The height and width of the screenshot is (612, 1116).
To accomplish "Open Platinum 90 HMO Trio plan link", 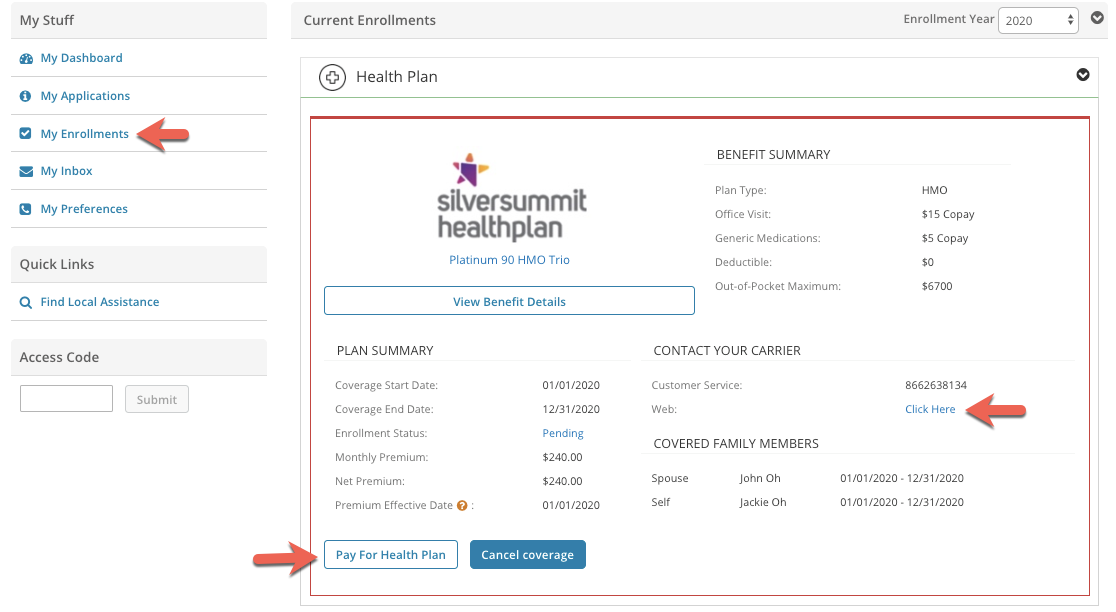I will click(x=510, y=260).
